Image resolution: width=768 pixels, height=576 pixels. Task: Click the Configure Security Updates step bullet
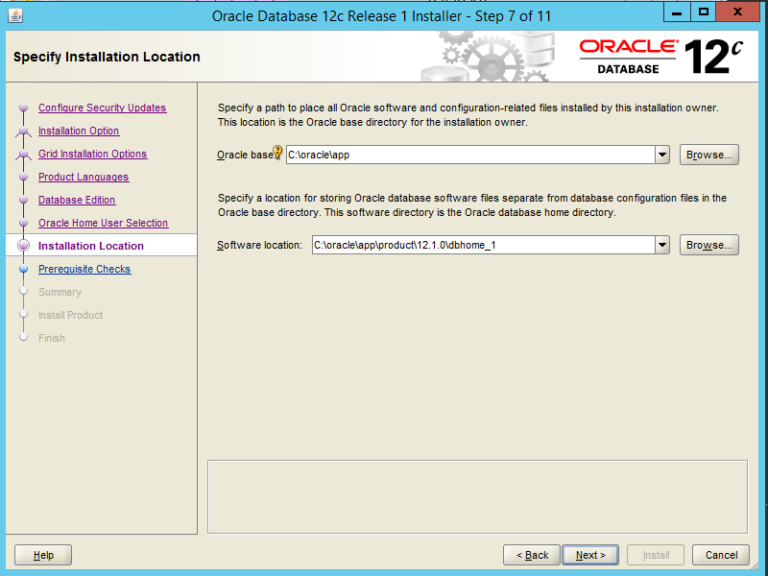coord(24,108)
